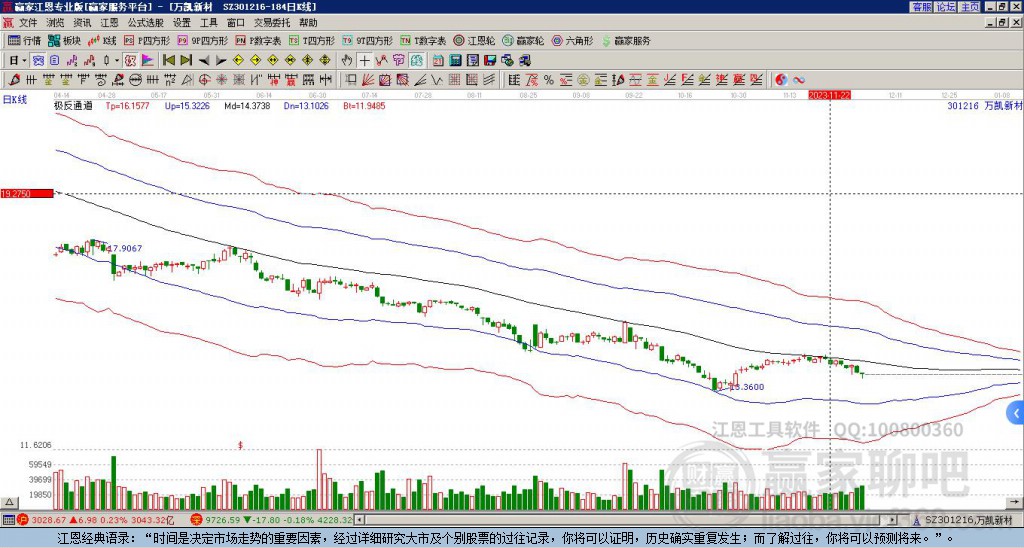
Task: Open the 六角形 hexagon chart
Action: pyautogui.click(x=573, y=40)
